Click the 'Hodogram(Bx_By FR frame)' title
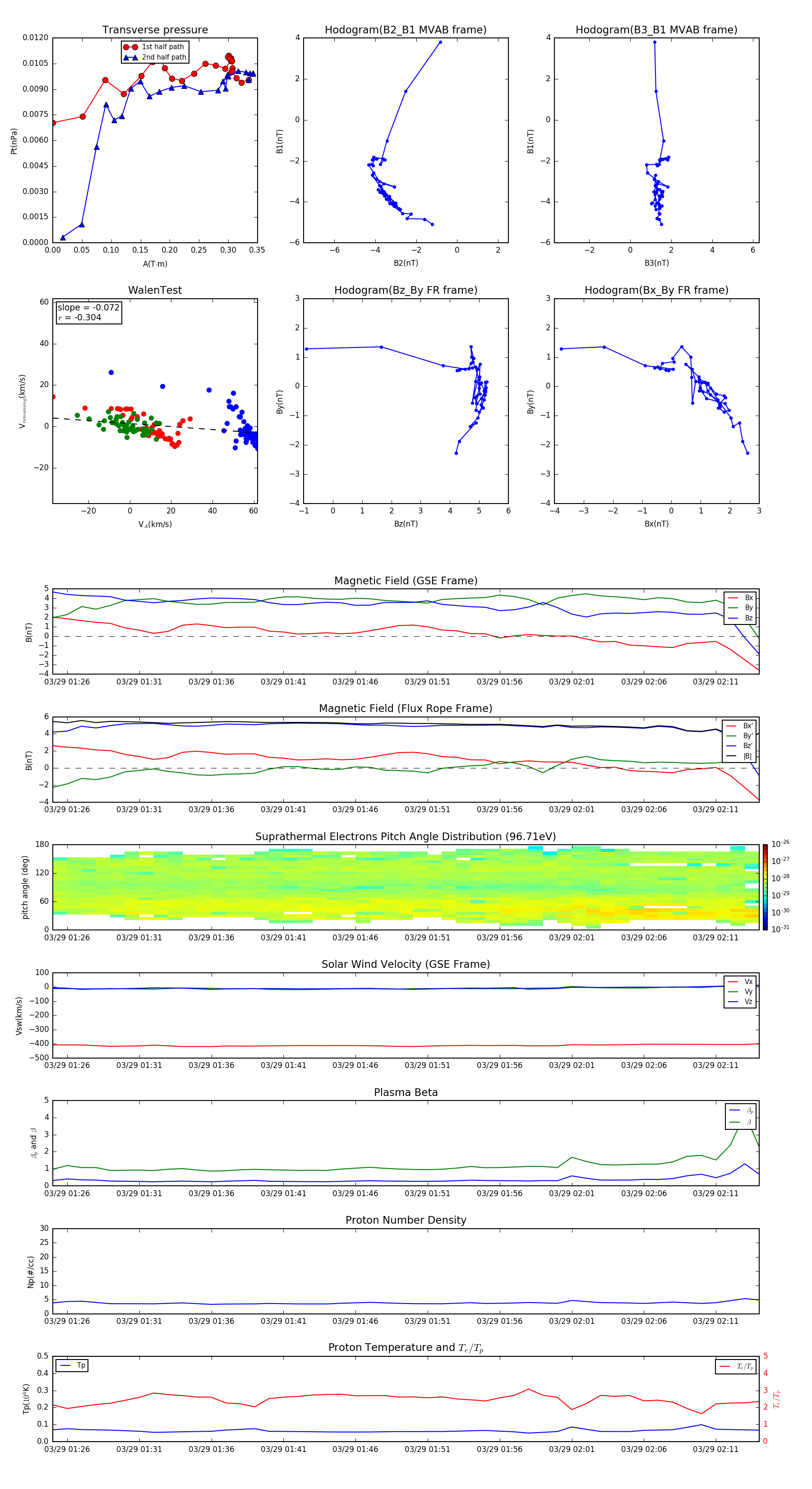Screen dimensions: 812x1489 [x=656, y=290]
